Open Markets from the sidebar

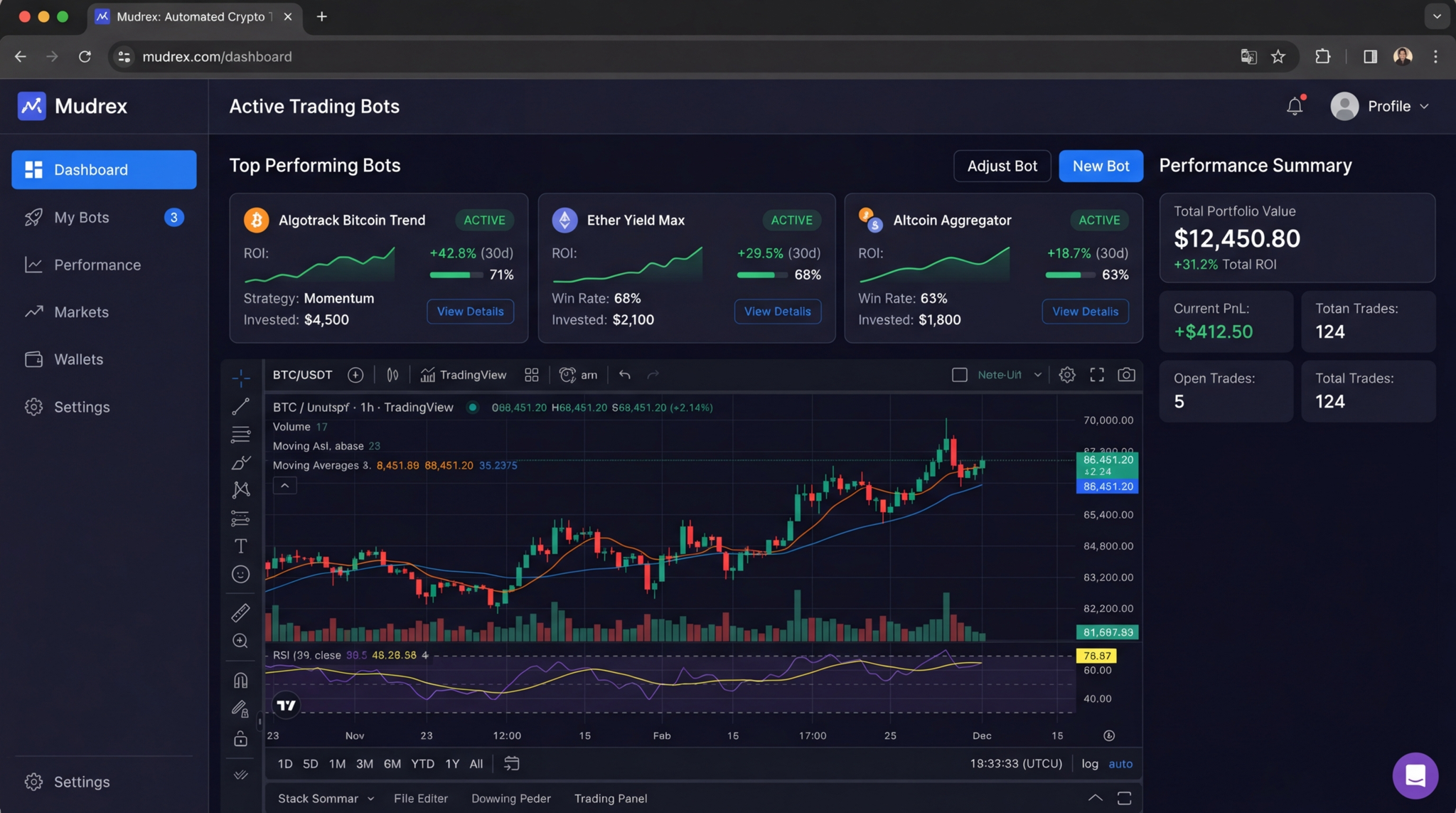point(81,312)
